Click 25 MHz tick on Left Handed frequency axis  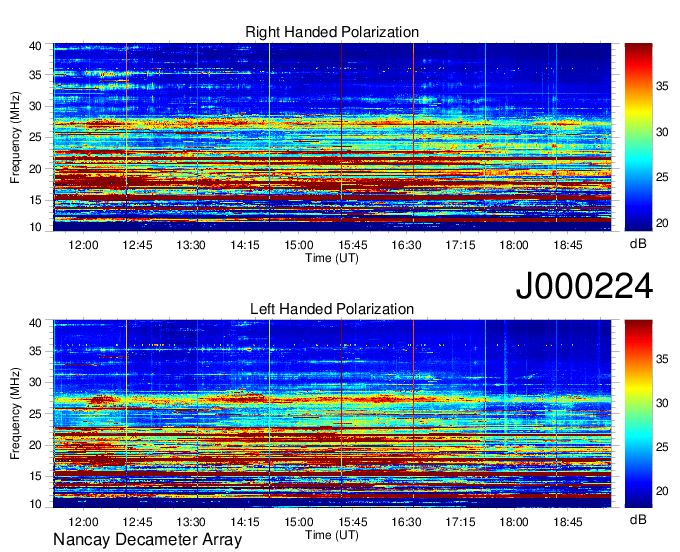(35, 414)
